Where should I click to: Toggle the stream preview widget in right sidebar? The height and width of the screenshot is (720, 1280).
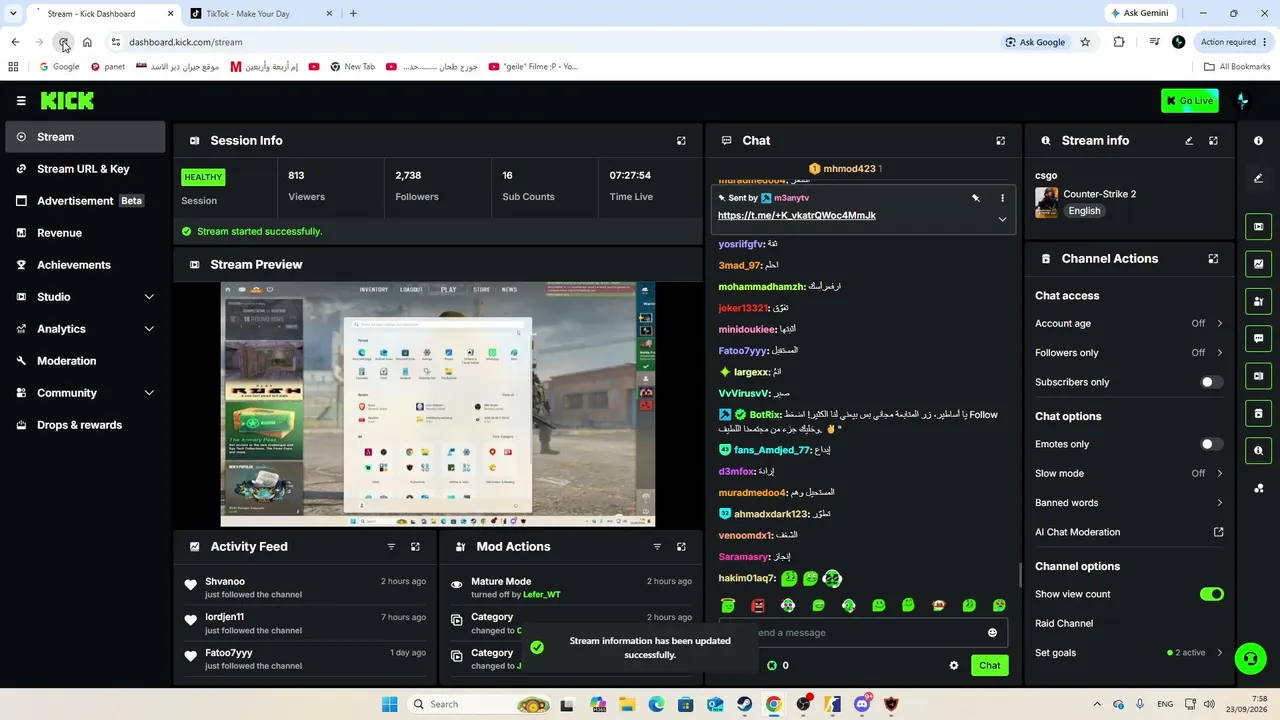tap(1258, 227)
